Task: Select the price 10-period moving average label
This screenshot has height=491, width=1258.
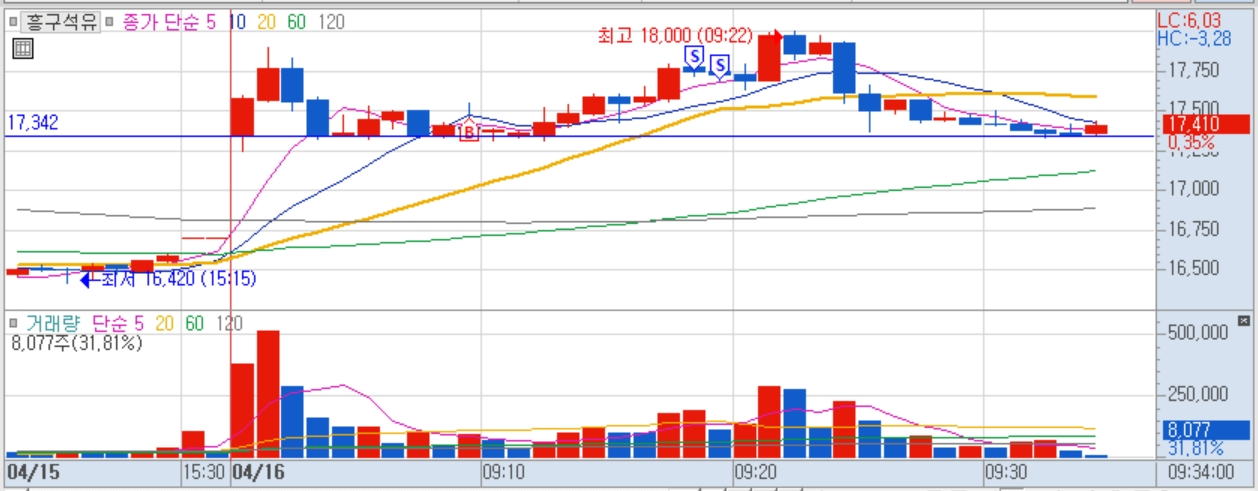Action: click(238, 22)
